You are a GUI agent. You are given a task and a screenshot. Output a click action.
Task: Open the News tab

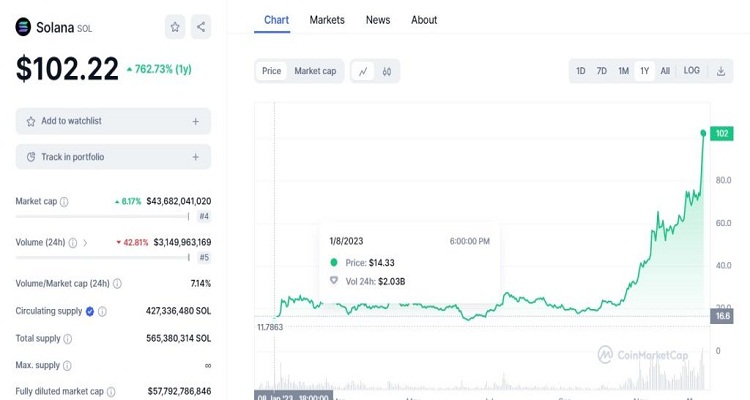click(x=378, y=20)
